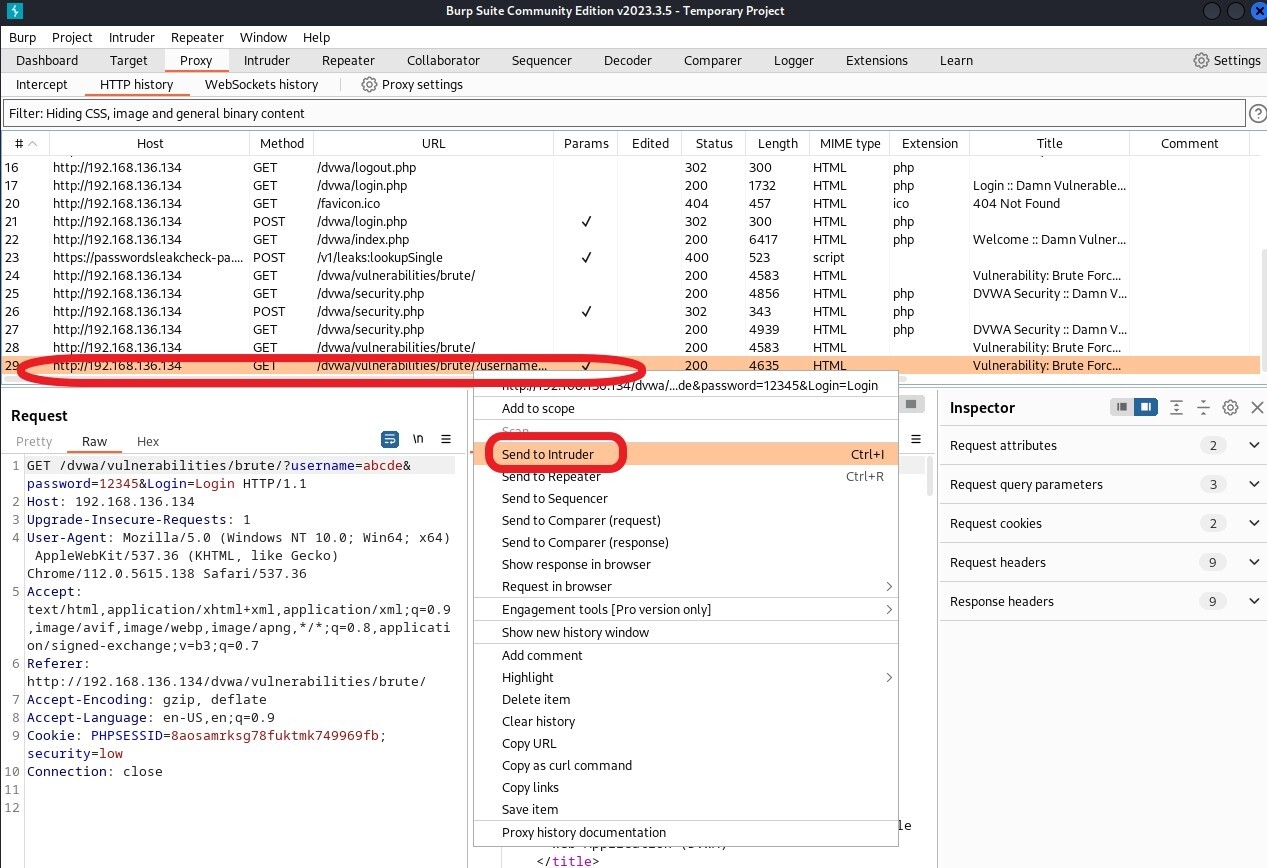Switch Request view to Hex

(x=148, y=441)
